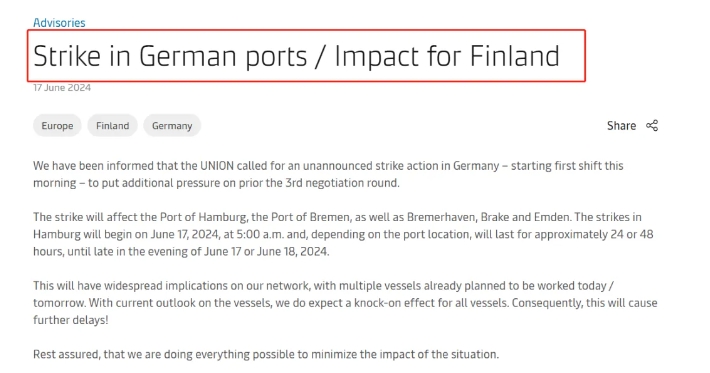
Task: Click the paragraph starting The strike will affect
Action: coord(343,234)
